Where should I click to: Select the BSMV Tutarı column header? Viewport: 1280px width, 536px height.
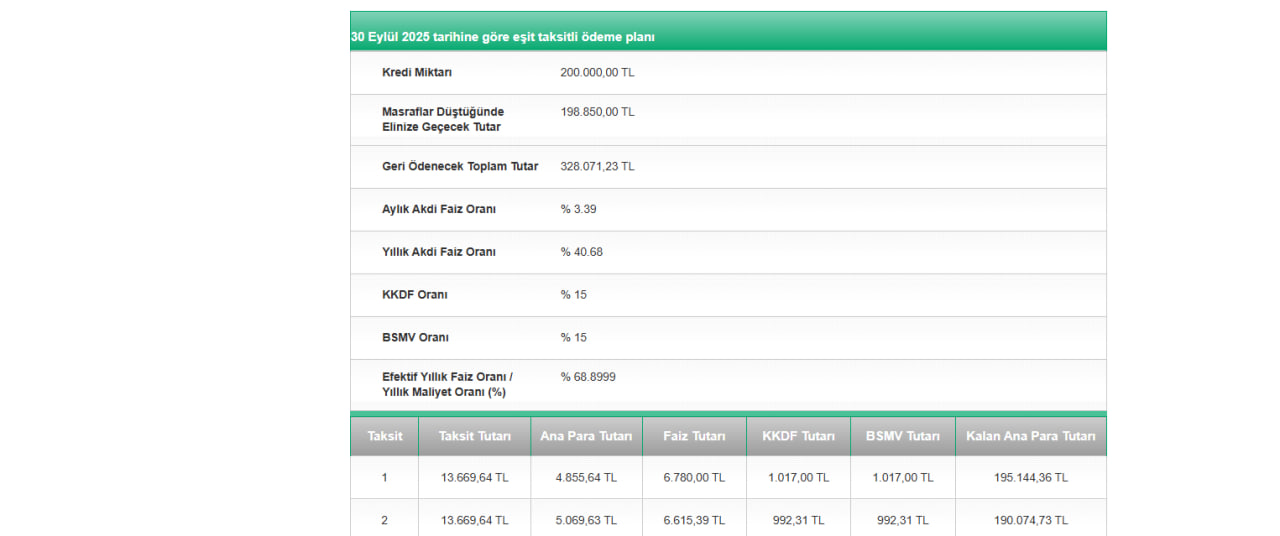[902, 436]
